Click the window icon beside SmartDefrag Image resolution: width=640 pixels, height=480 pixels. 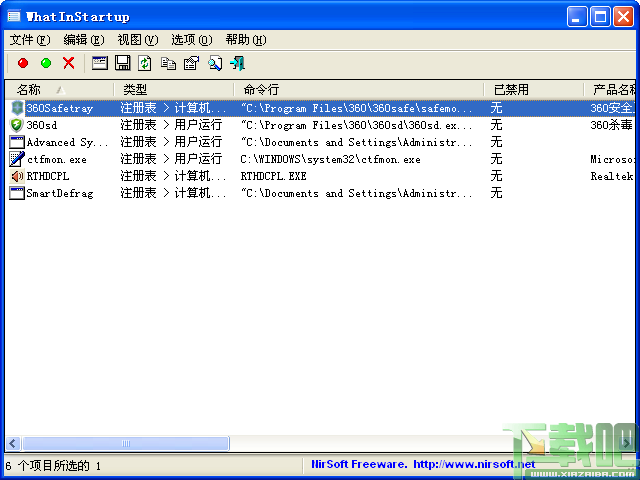[x=17, y=193]
